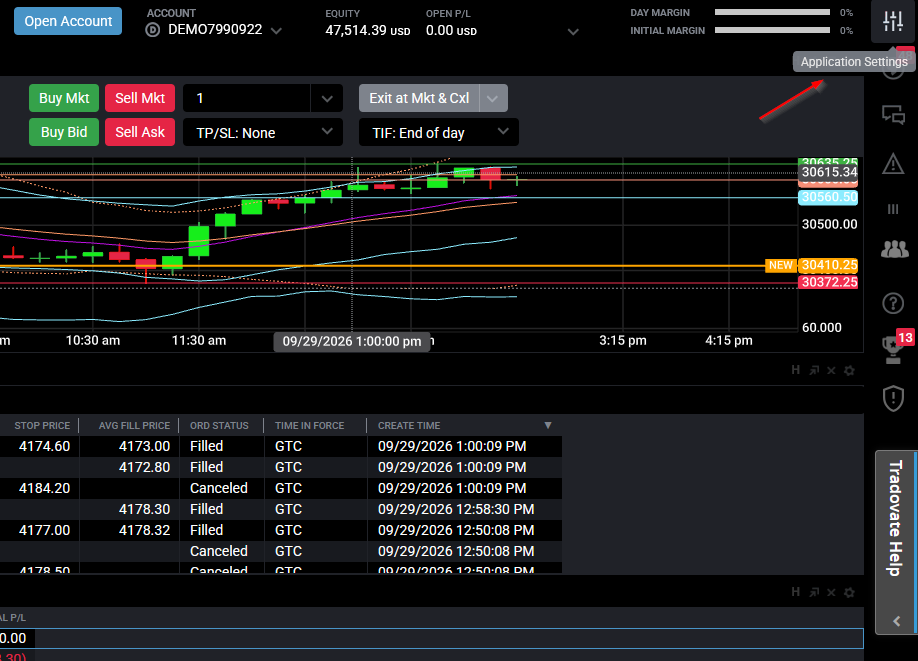
Task: Open the trophy icon with 13 badge
Action: point(894,348)
